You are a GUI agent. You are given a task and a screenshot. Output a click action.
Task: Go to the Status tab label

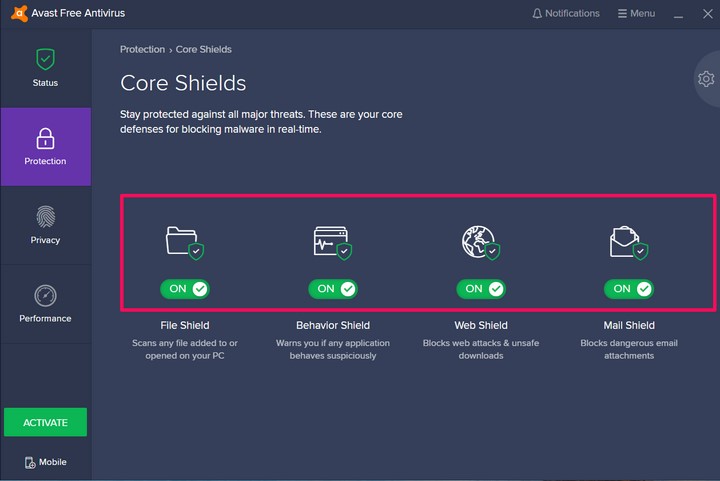pyautogui.click(x=45, y=83)
